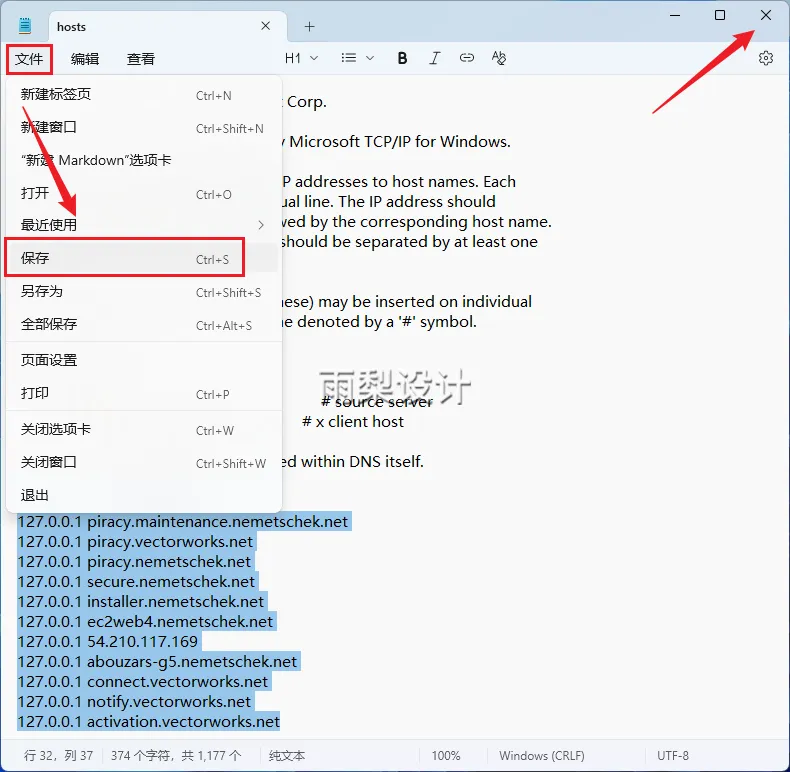Click the character count status 374 个字符
Image resolution: width=790 pixels, height=772 pixels.
(x=176, y=755)
